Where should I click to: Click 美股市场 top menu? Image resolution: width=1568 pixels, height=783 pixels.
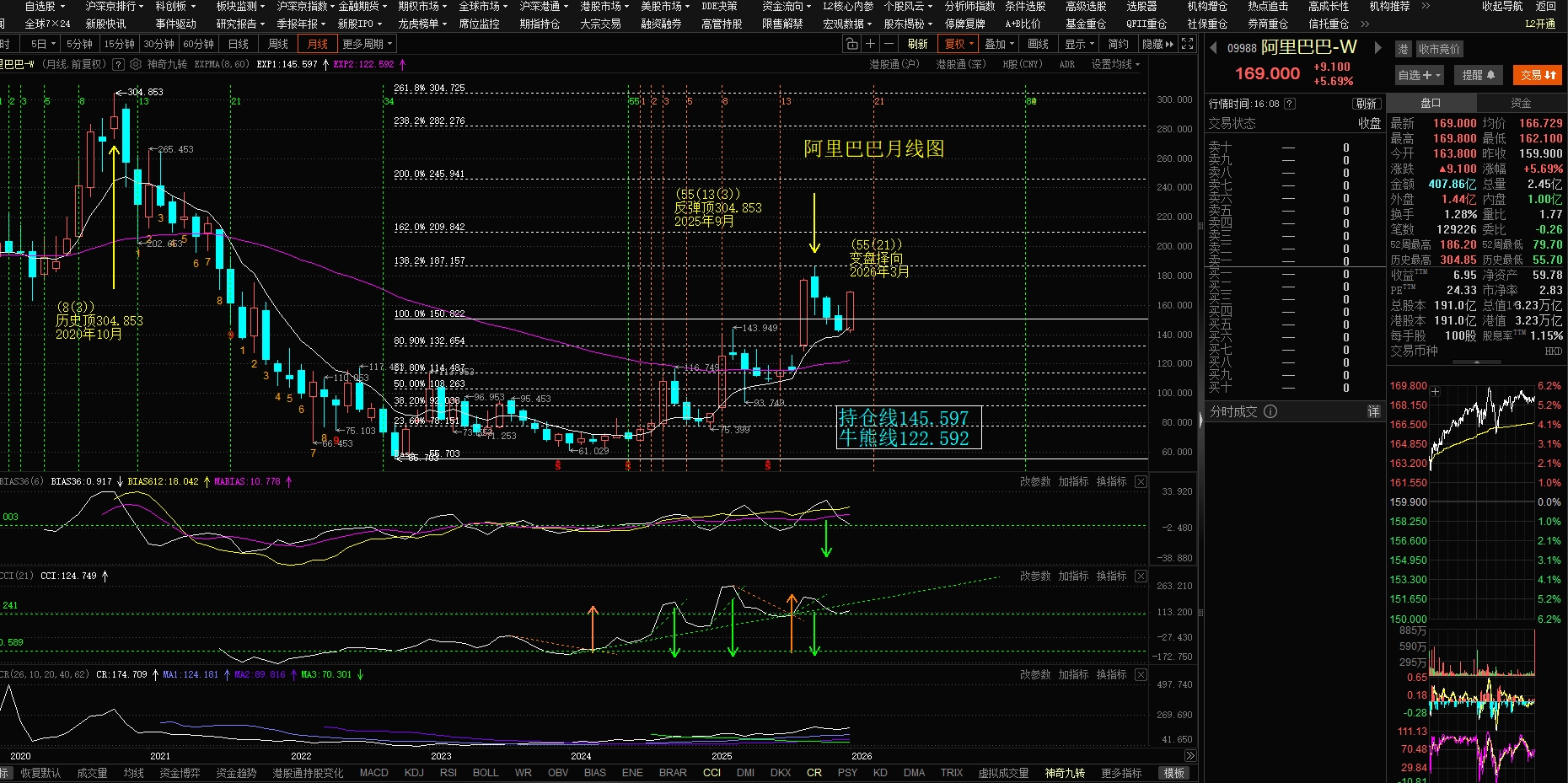click(x=665, y=6)
